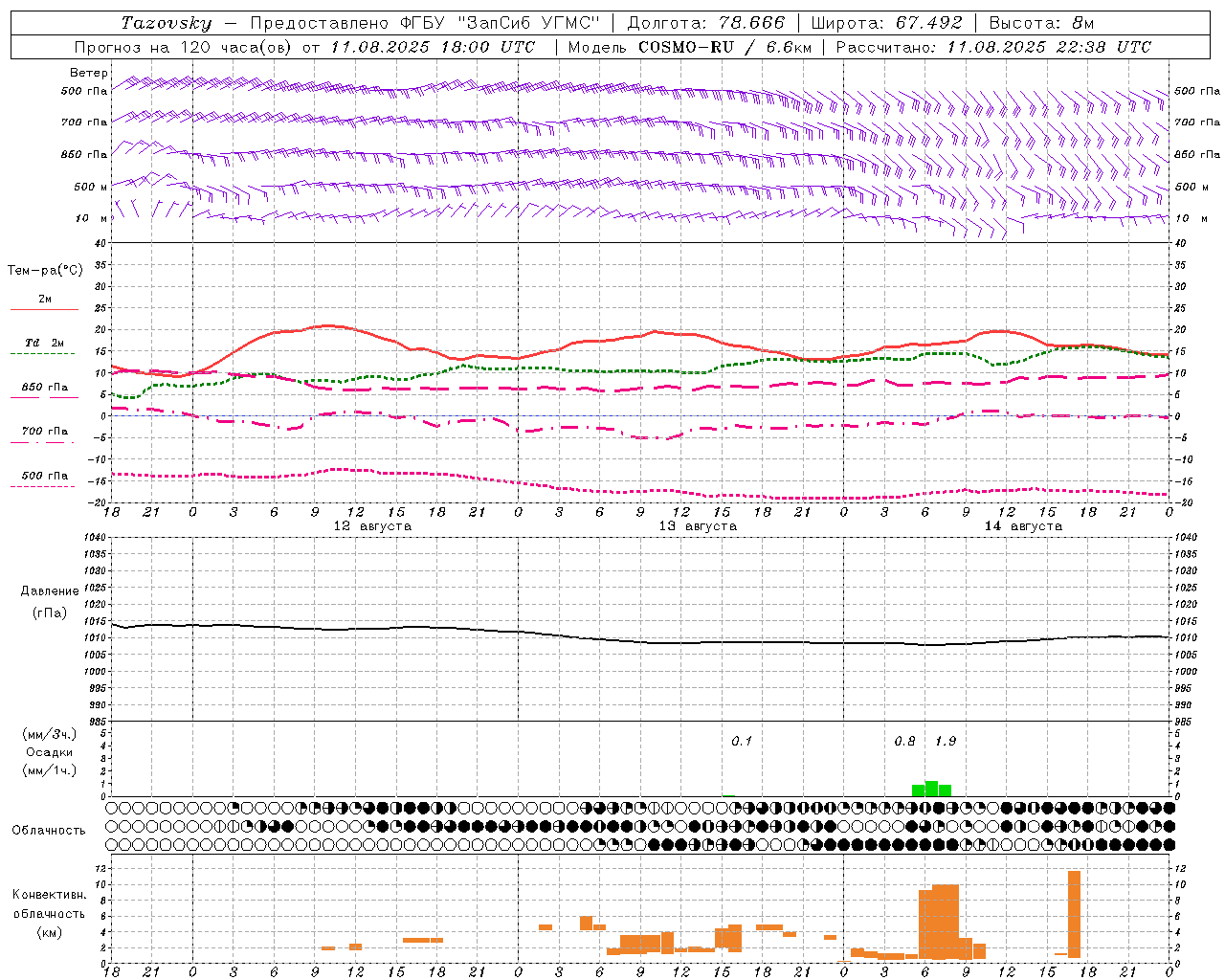Click the 'Долгота: 78.666' longitude value

click(x=705, y=23)
